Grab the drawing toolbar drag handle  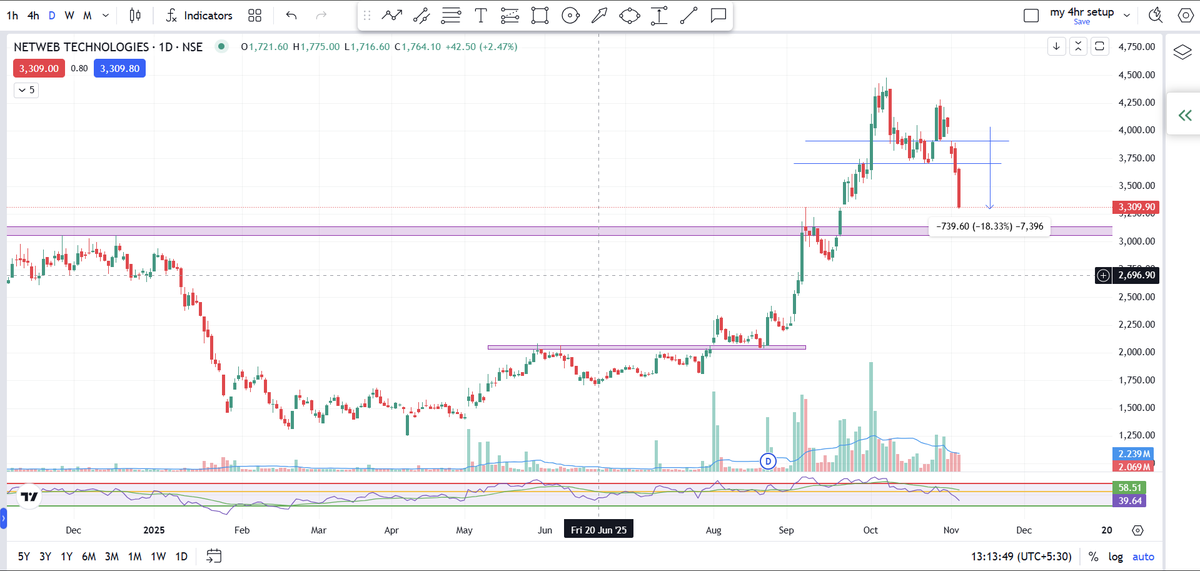(x=367, y=16)
